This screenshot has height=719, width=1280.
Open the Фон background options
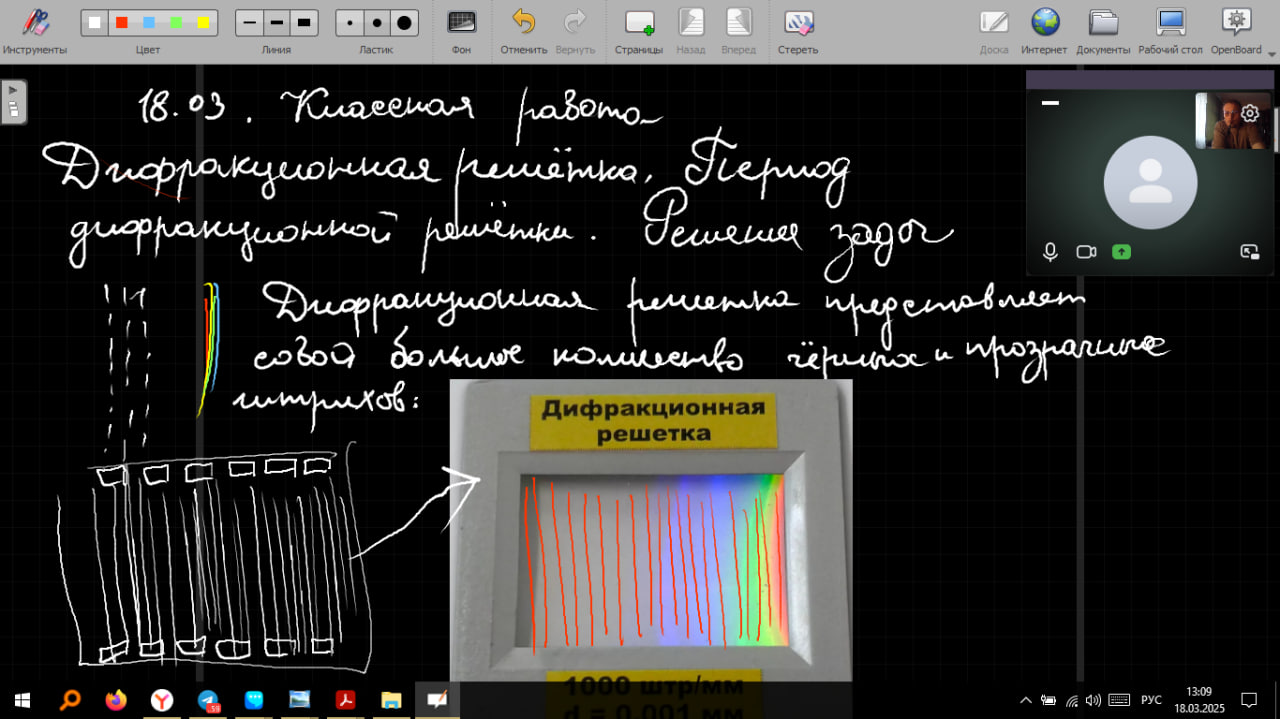point(461,30)
